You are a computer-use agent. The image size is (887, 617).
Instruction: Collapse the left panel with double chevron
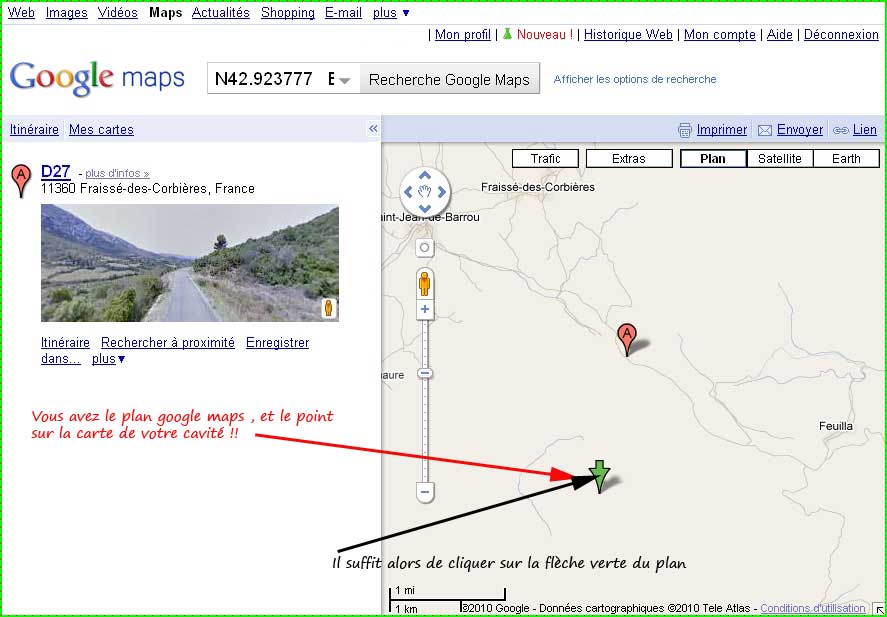pyautogui.click(x=373, y=129)
